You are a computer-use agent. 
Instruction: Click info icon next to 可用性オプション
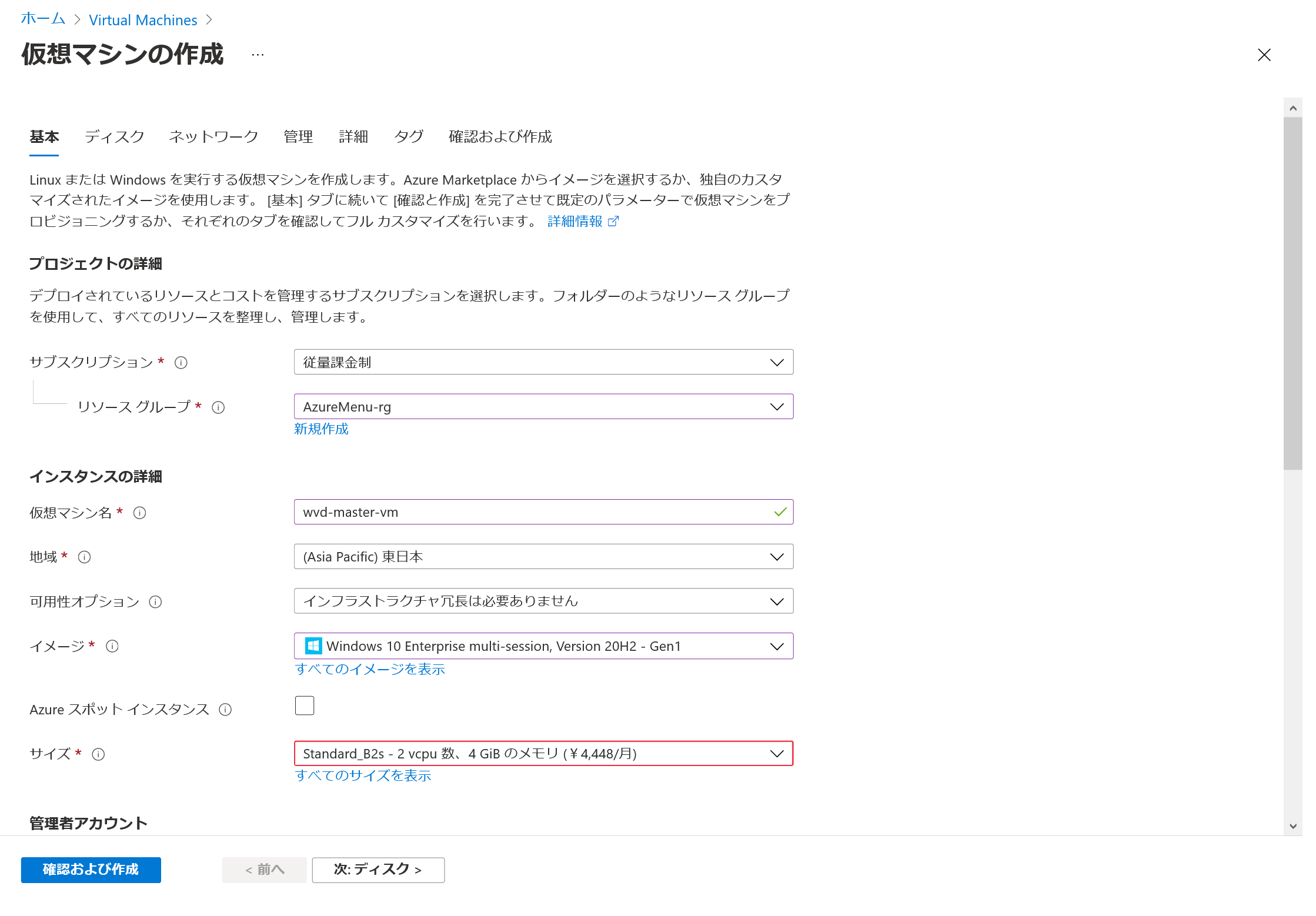[x=155, y=601]
